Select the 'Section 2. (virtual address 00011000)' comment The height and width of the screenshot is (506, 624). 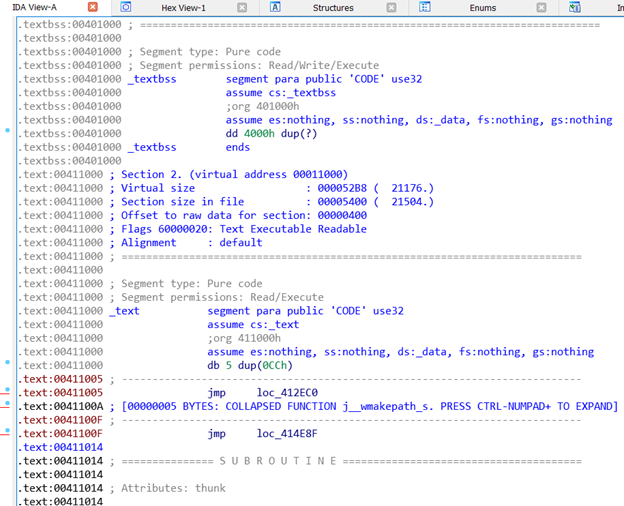click(234, 174)
